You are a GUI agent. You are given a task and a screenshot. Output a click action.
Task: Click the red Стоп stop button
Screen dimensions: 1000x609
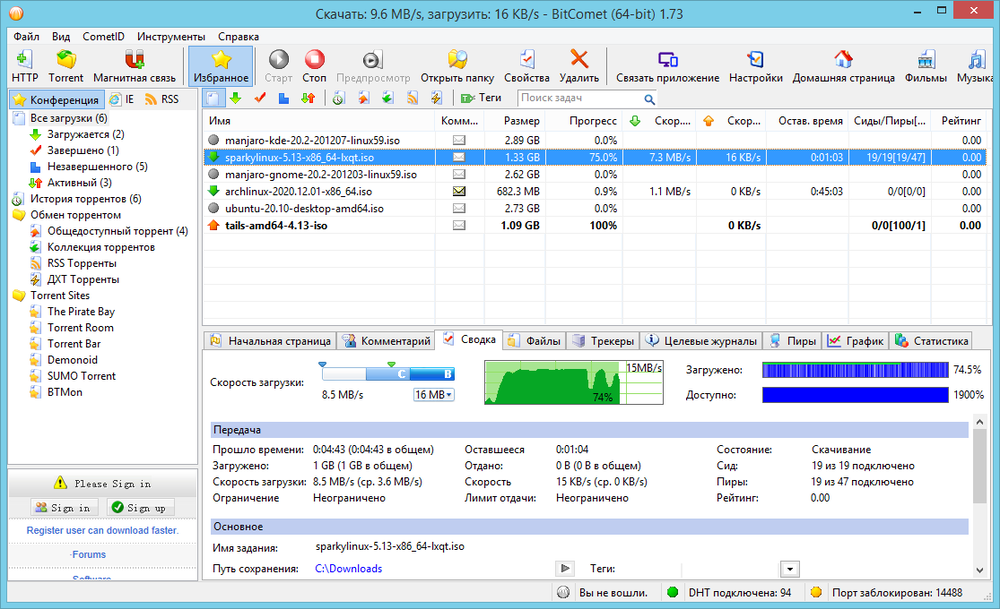[314, 66]
